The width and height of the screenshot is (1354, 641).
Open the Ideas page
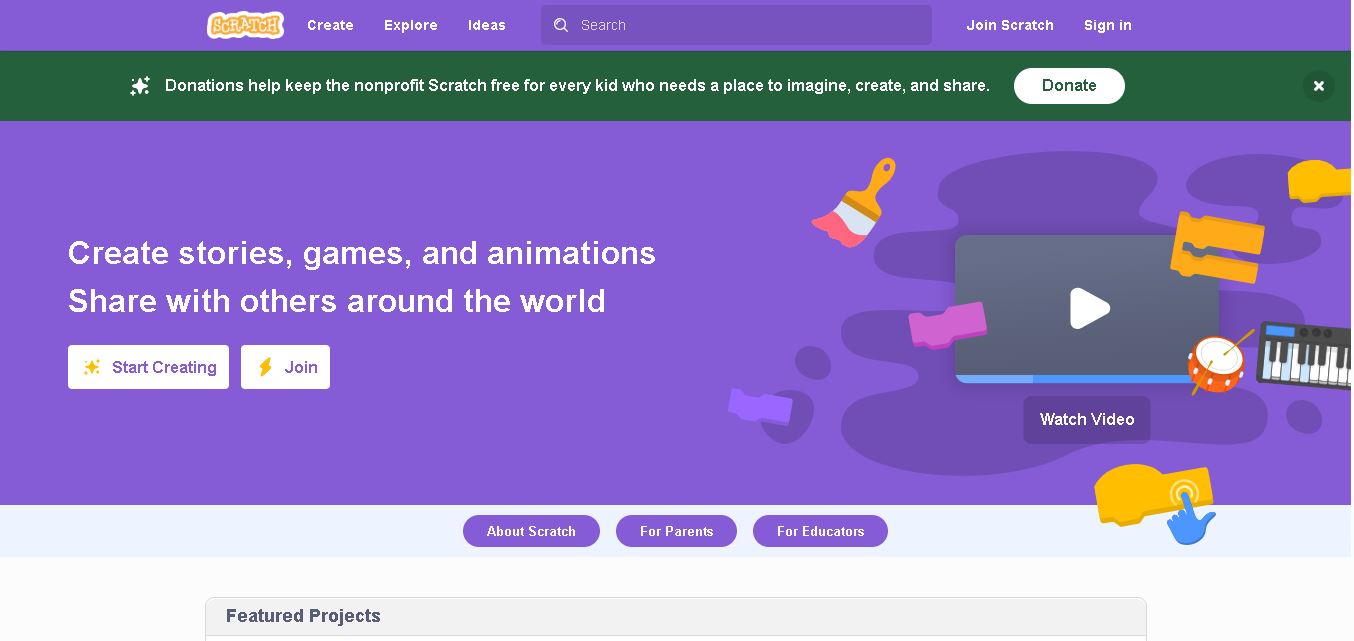click(x=487, y=25)
